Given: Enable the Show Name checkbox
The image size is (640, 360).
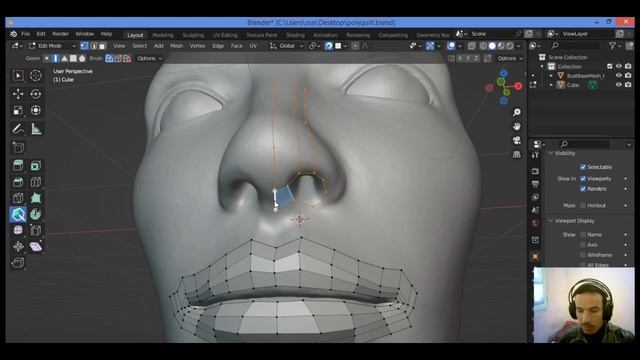Looking at the screenshot, I should [x=583, y=235].
